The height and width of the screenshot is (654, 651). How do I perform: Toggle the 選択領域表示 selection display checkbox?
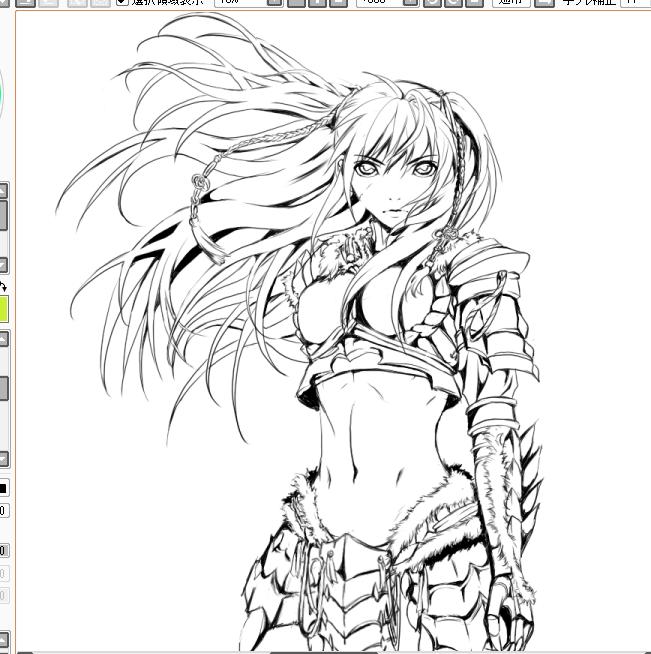[122, 2]
